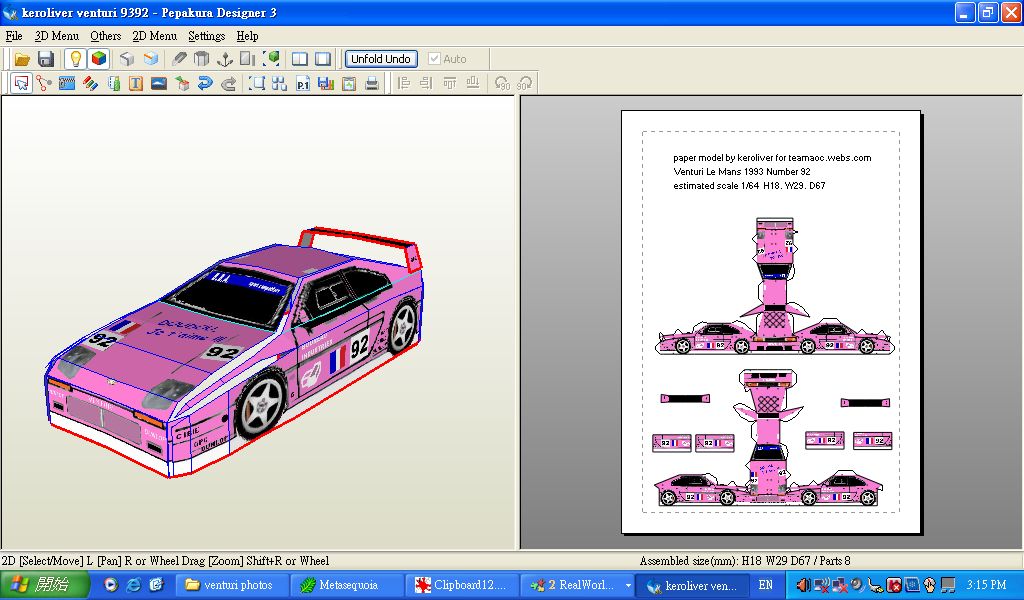Select the orange T text tool
Screen dimensions: 1024x600
[136, 84]
